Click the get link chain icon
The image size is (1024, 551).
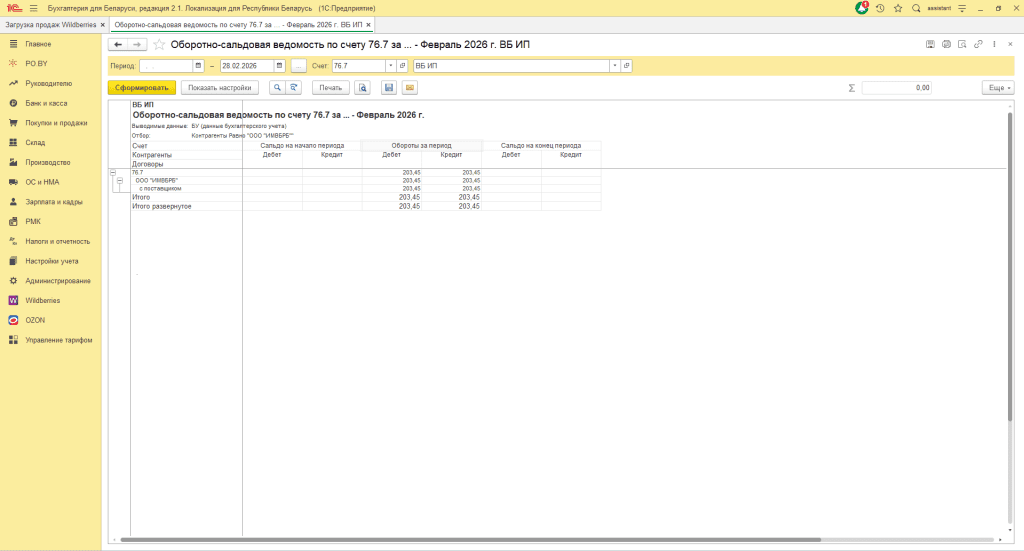point(978,44)
